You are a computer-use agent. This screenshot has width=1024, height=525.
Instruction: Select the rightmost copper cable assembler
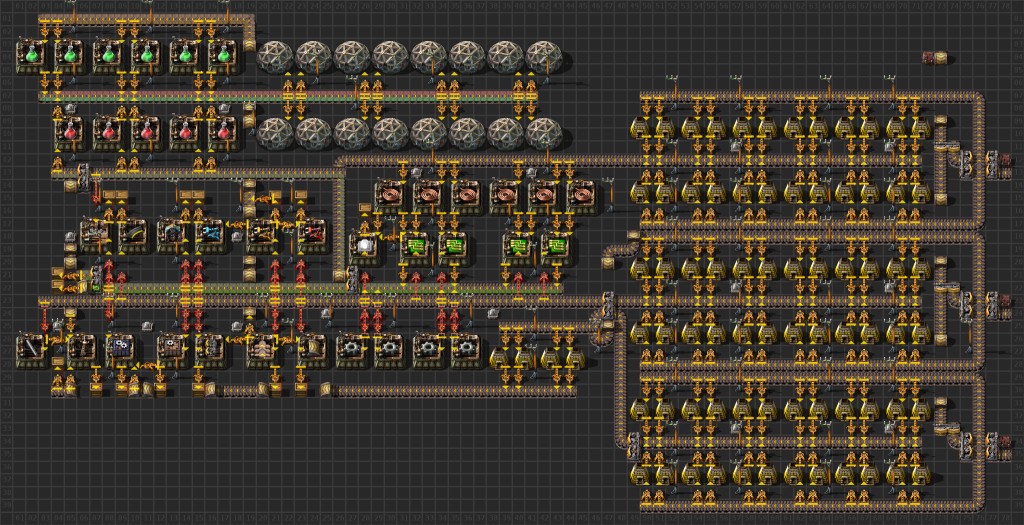coord(582,197)
